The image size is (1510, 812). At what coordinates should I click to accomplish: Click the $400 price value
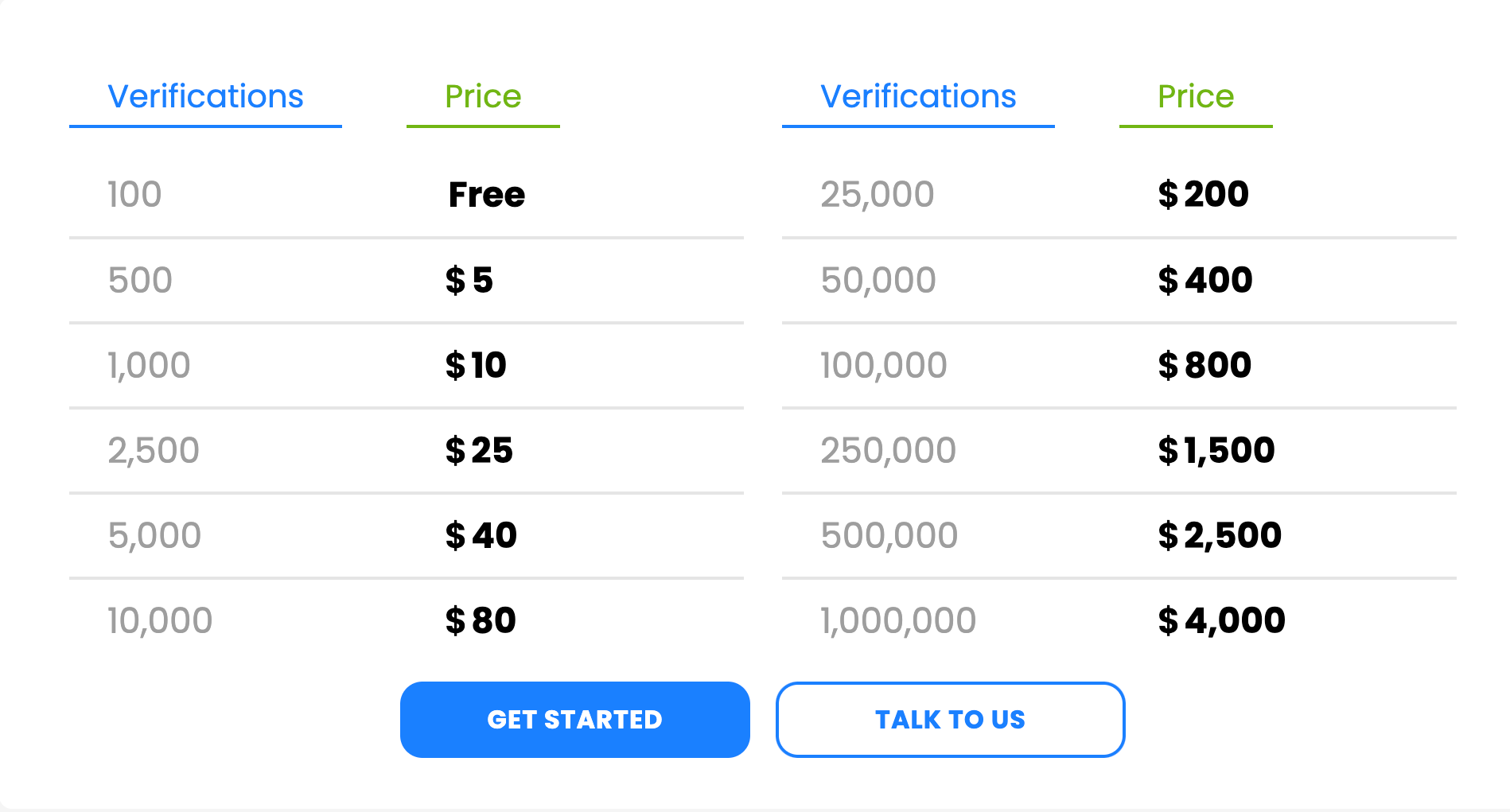(x=1204, y=280)
